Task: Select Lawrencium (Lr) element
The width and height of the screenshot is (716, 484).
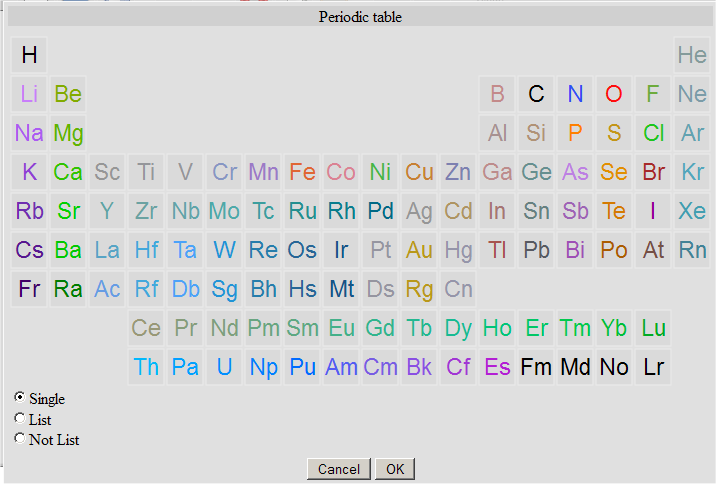Action: click(x=653, y=367)
